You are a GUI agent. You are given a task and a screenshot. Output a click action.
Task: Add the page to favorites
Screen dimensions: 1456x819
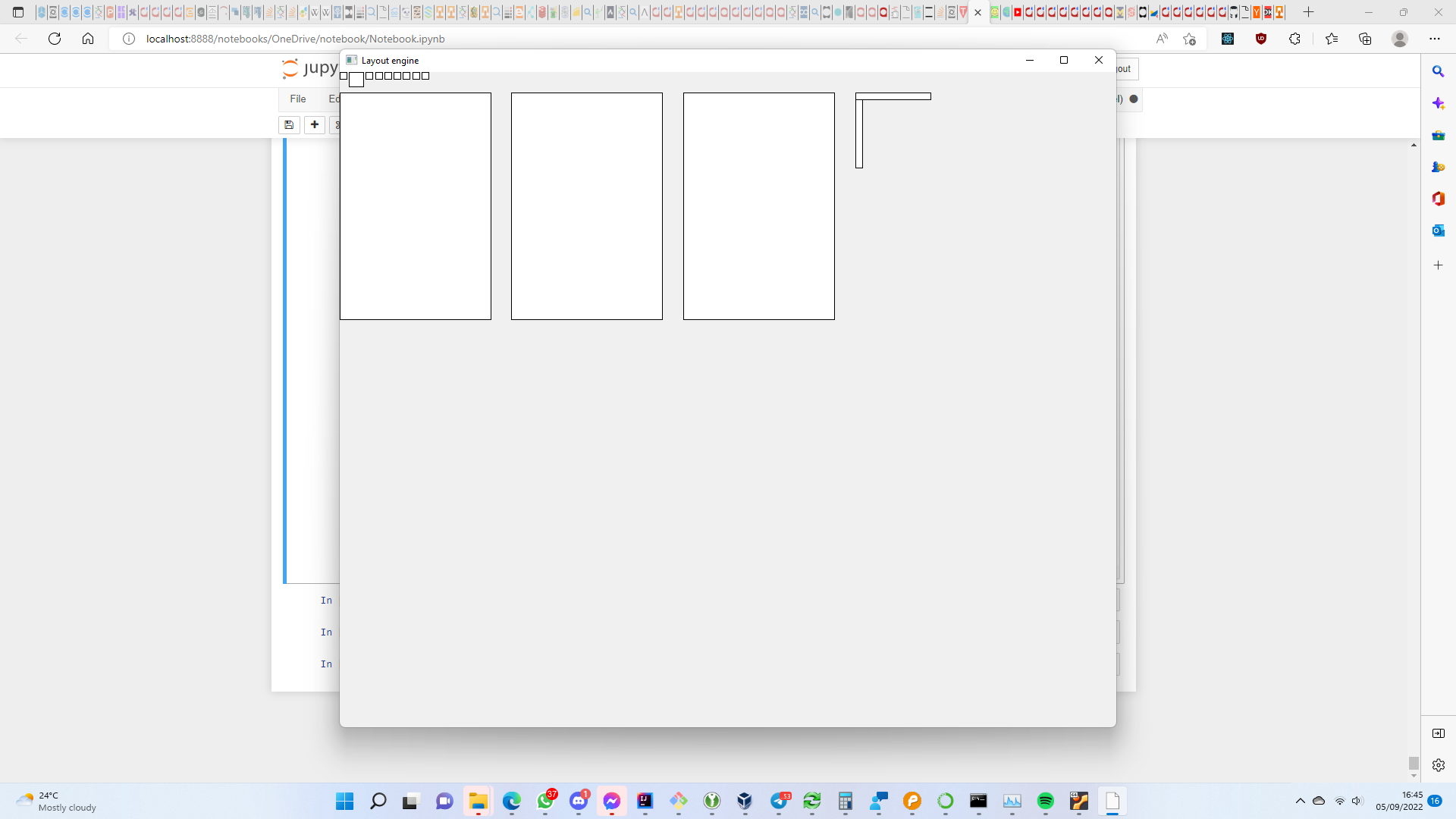[1188, 39]
